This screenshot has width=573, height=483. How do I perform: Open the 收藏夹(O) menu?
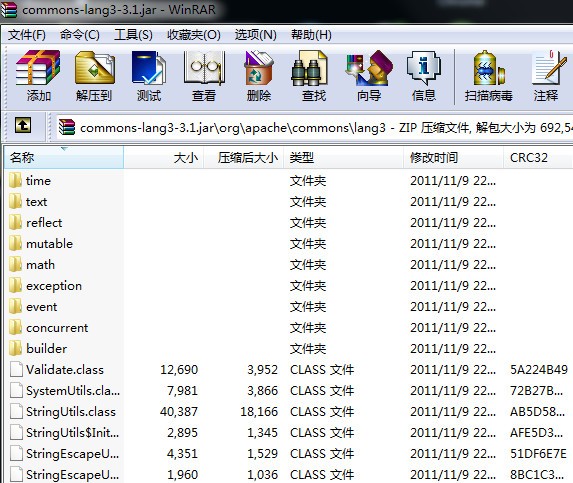click(x=194, y=35)
